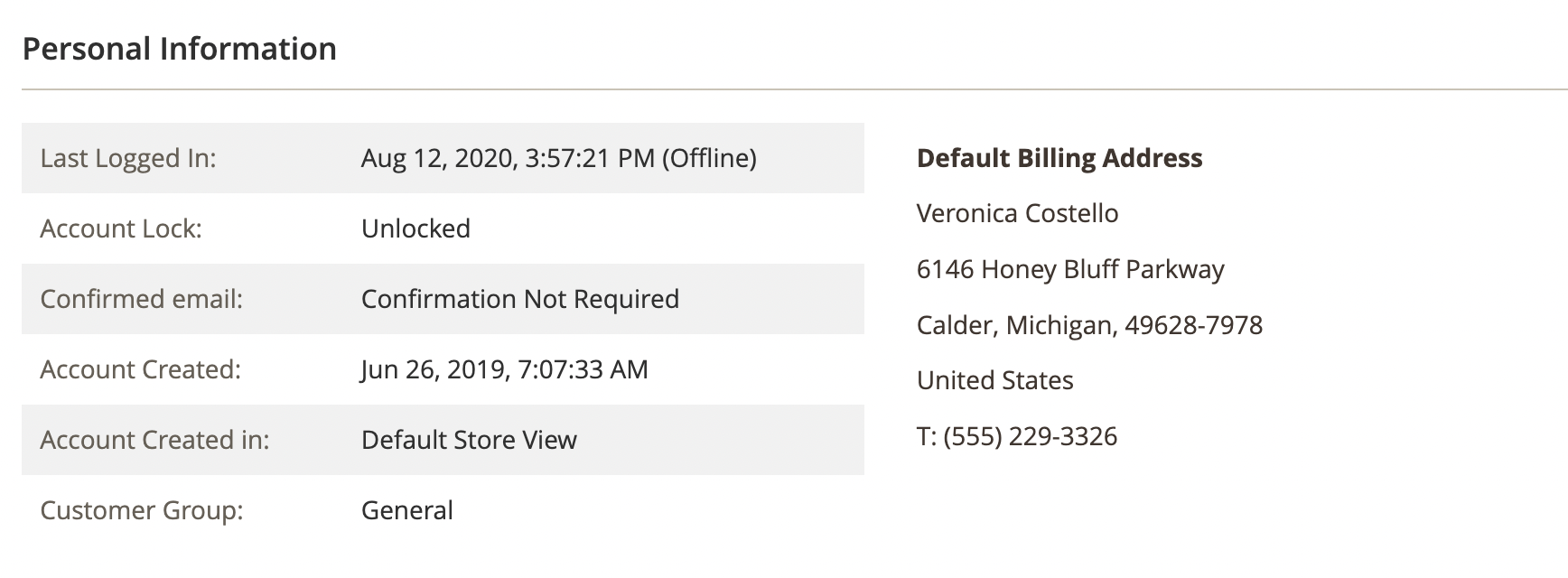Click the 6146 Honey Bluff Parkway street line
Screen dimensions: 1568x578
(1070, 269)
